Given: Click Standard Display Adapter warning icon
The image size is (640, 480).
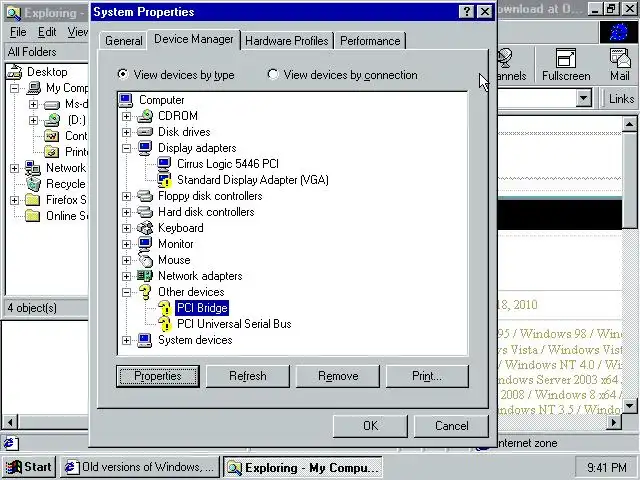Looking at the screenshot, I should tap(164, 180).
